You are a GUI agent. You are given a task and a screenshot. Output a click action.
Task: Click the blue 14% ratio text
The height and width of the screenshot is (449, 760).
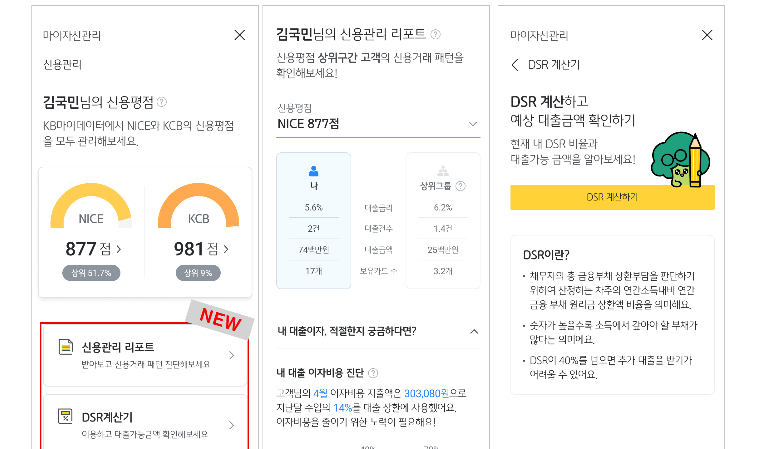click(x=342, y=408)
